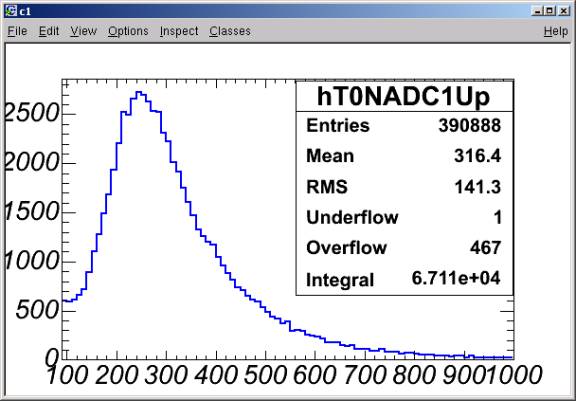Click the Mean row in stats box

(404, 156)
